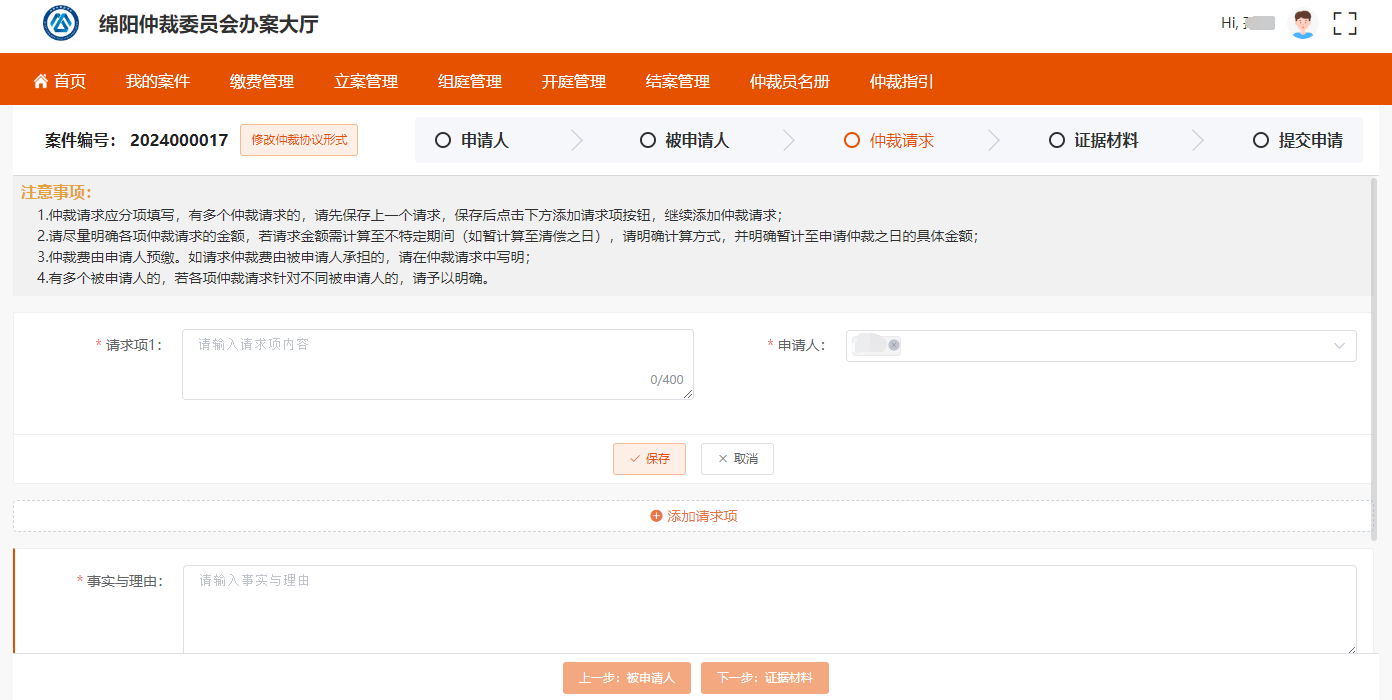Click the X icon on 取消 button

(721, 459)
